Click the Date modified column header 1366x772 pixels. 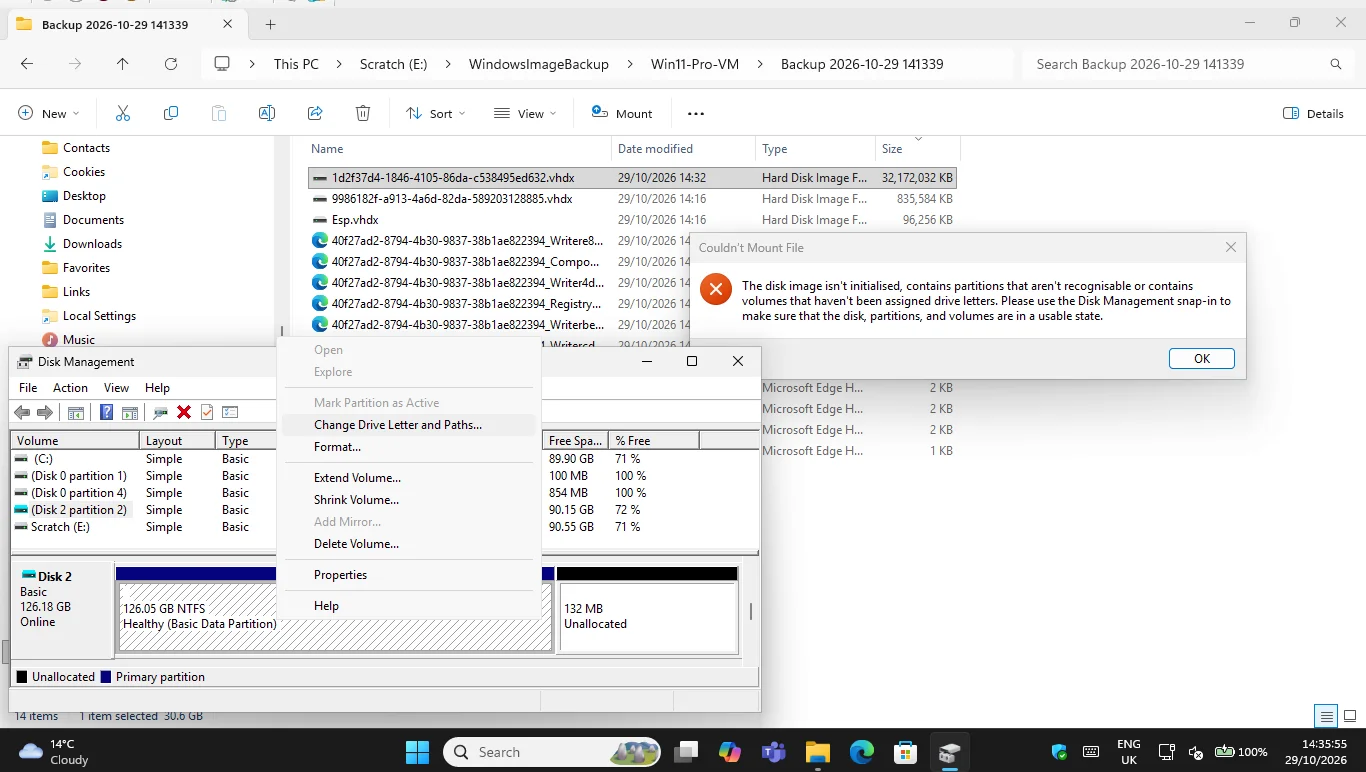point(683,149)
